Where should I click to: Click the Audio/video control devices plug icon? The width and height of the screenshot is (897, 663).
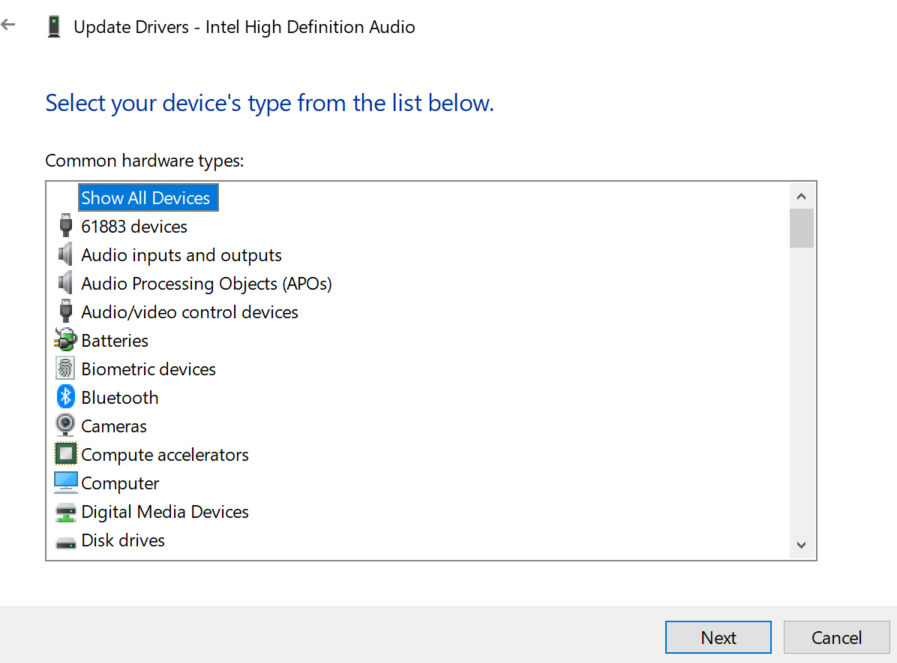click(x=66, y=312)
